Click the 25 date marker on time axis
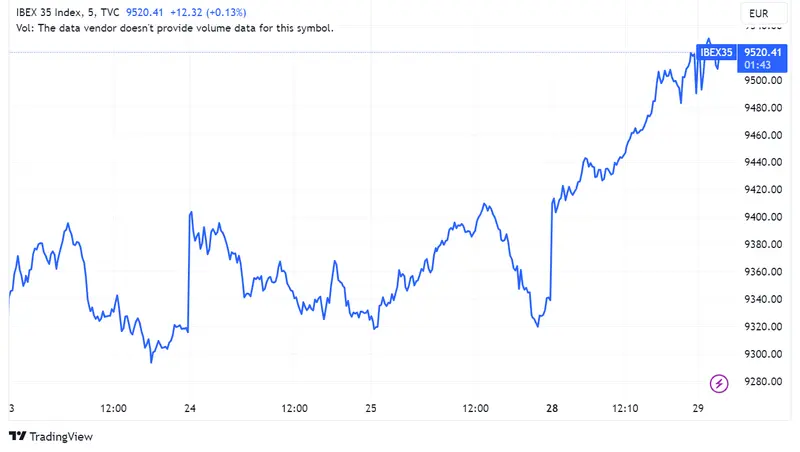800x452 pixels. click(371, 408)
